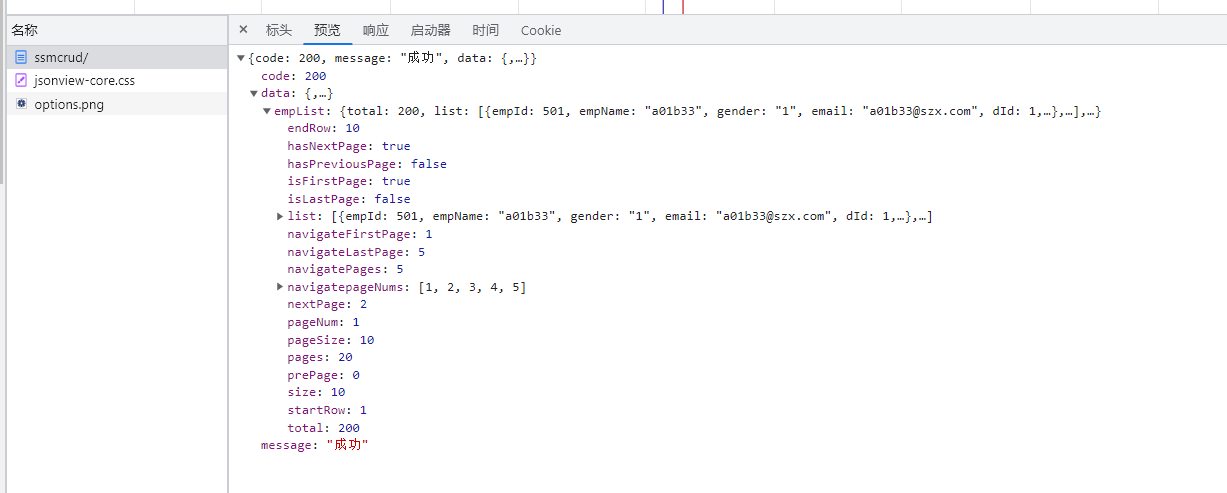The height and width of the screenshot is (493, 1227).
Task: Click the code: 200 line
Action: [x=293, y=76]
